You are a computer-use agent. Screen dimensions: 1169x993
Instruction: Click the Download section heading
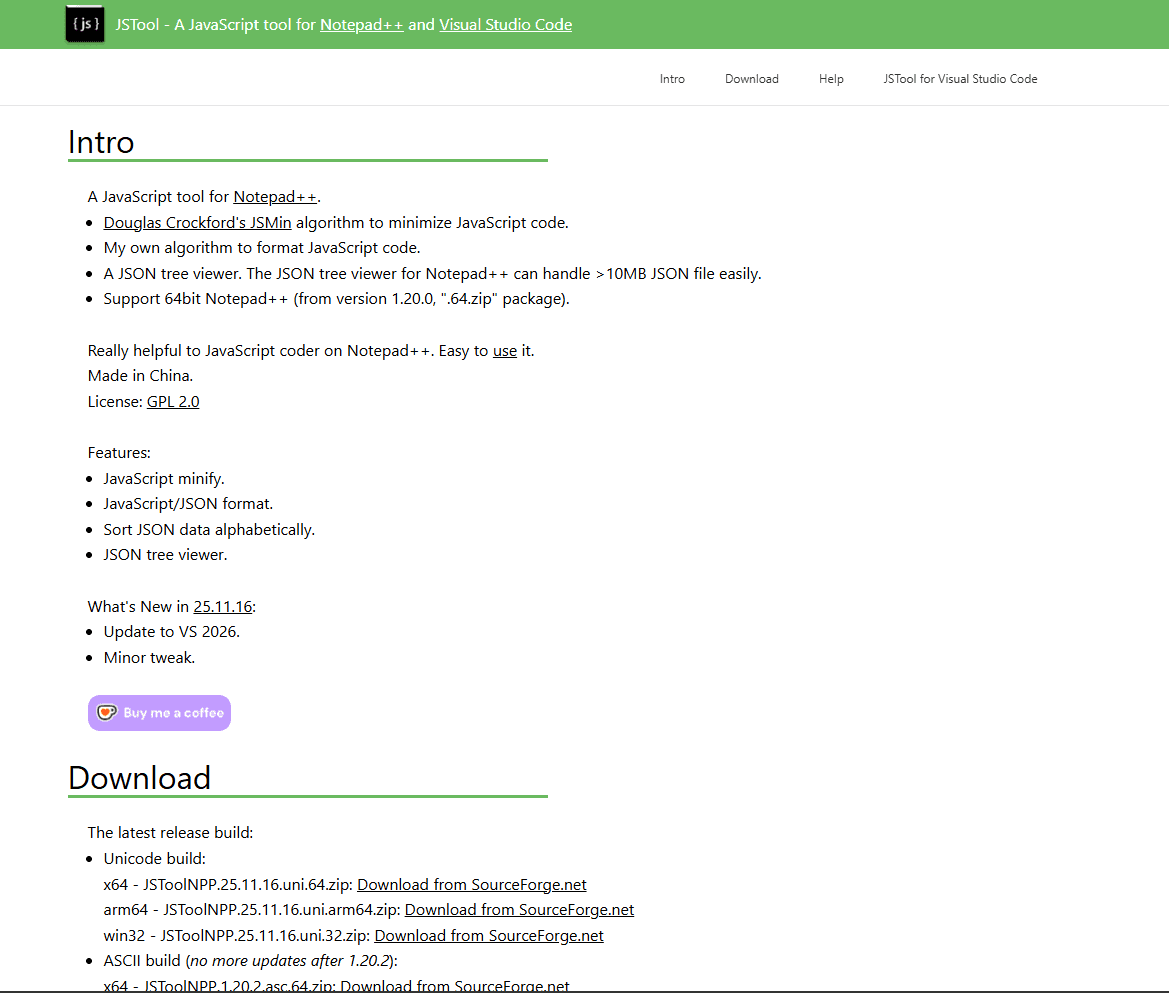click(139, 778)
